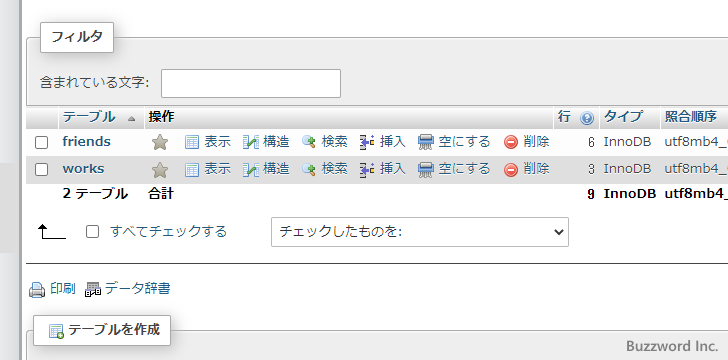
Task: Click the テーブルを作成 section legend
Action: (102, 330)
